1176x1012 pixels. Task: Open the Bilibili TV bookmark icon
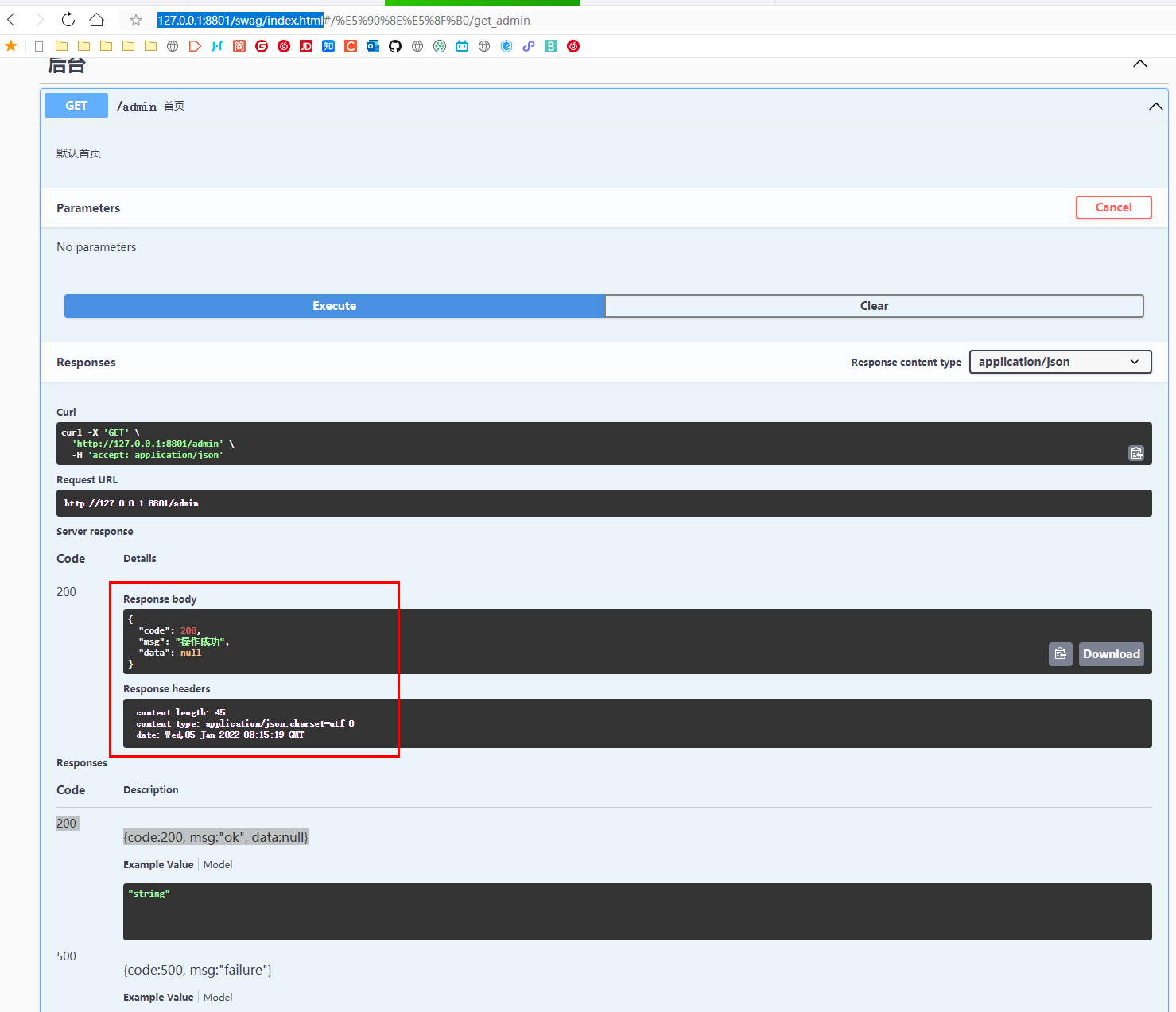[x=462, y=46]
